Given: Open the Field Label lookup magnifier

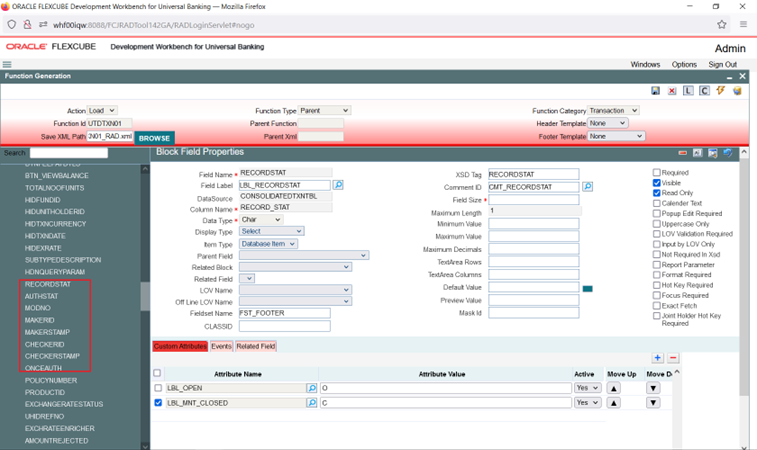Looking at the screenshot, I should pos(338,185).
